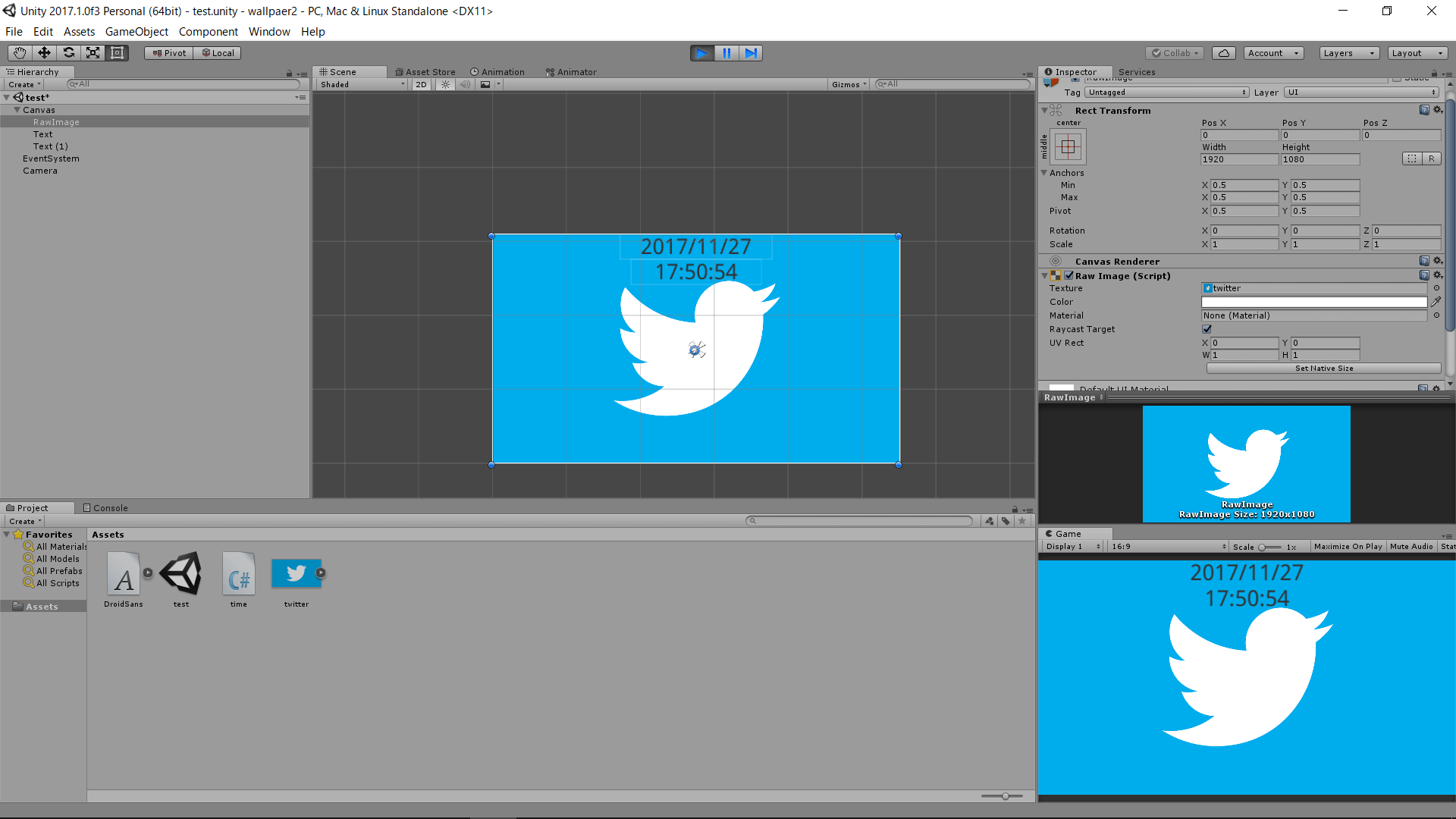Open the Cloud services icon
The height and width of the screenshot is (819, 1456).
(1224, 53)
